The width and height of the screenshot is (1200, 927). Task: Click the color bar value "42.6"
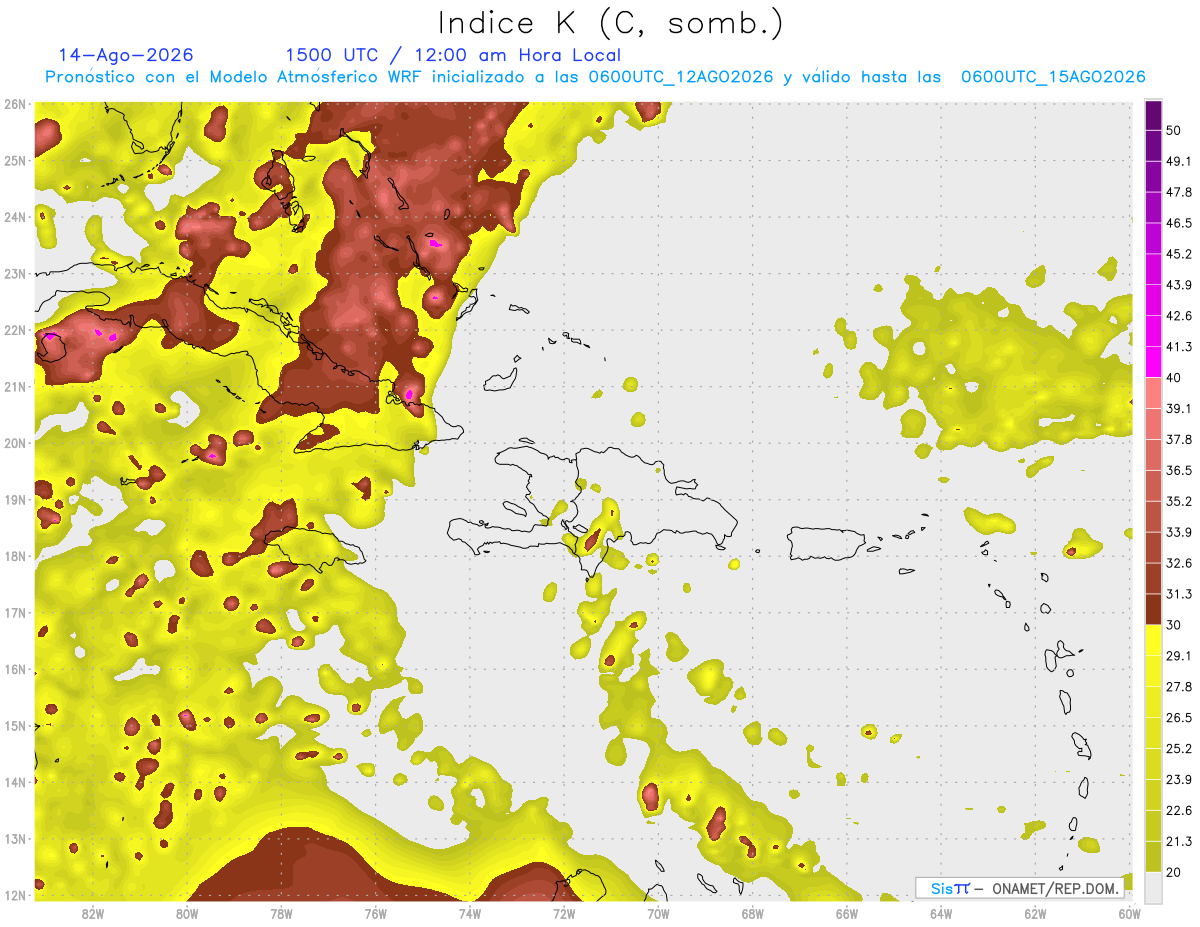1178,316
